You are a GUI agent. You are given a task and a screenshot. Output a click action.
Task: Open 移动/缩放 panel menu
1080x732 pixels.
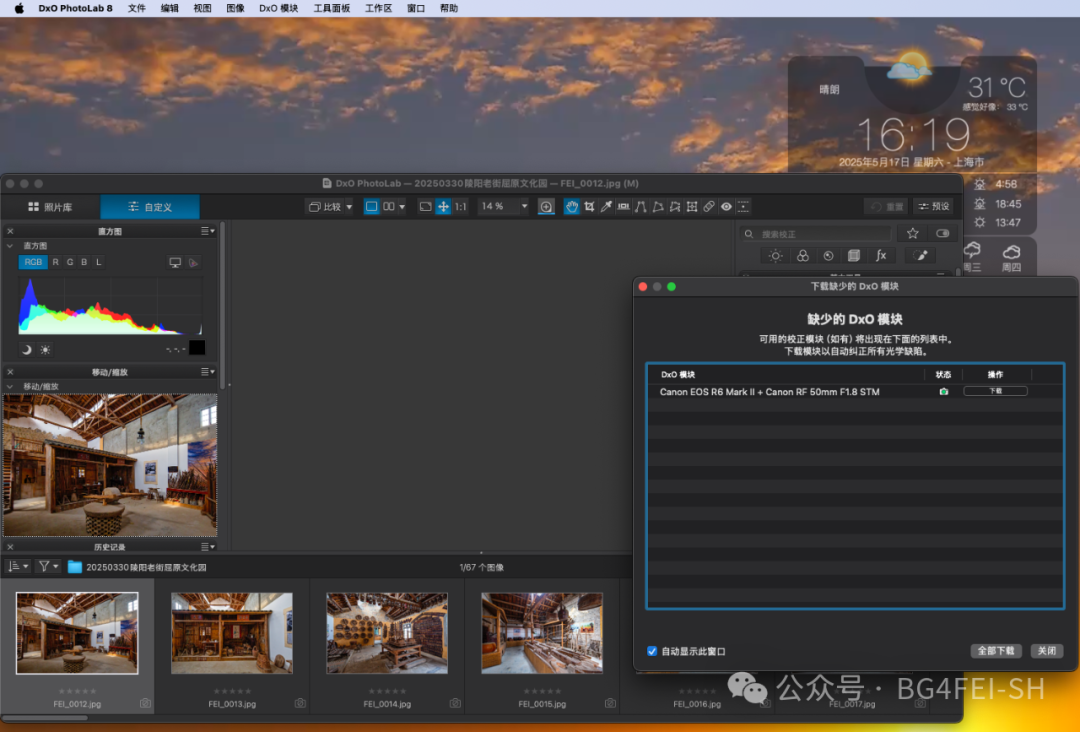(x=207, y=372)
